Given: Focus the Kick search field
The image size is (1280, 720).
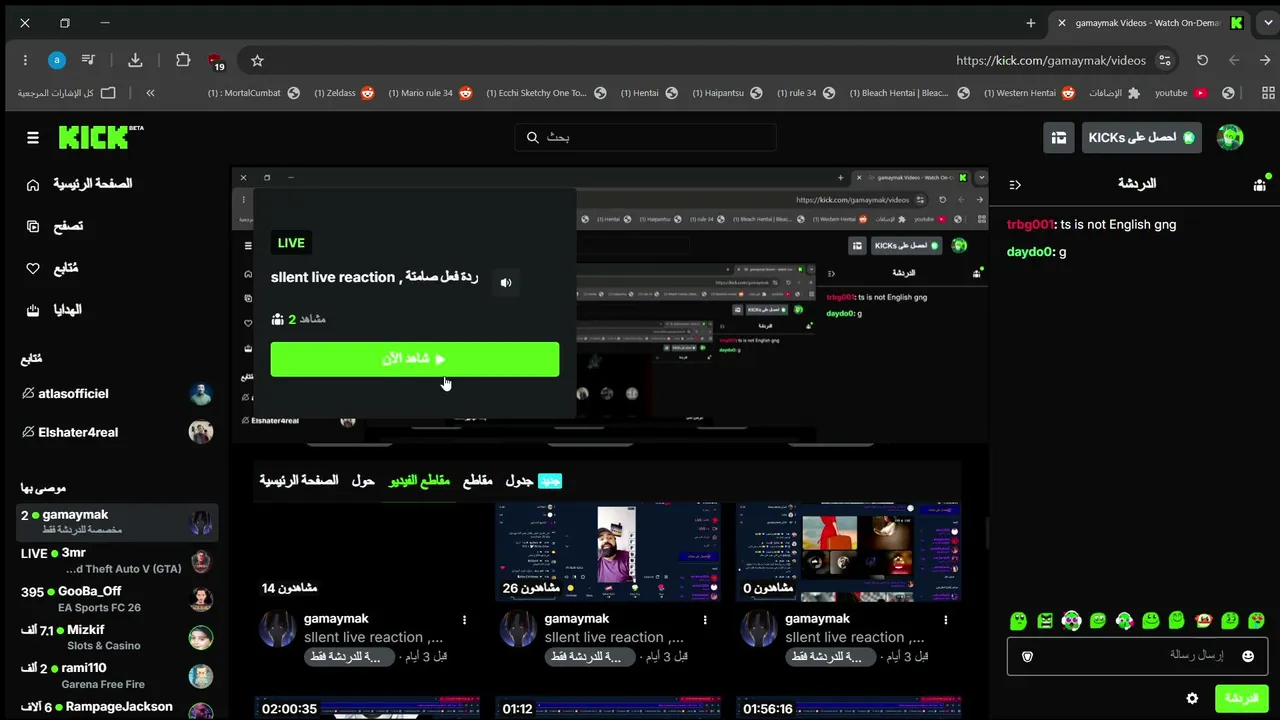Looking at the screenshot, I should (646, 137).
